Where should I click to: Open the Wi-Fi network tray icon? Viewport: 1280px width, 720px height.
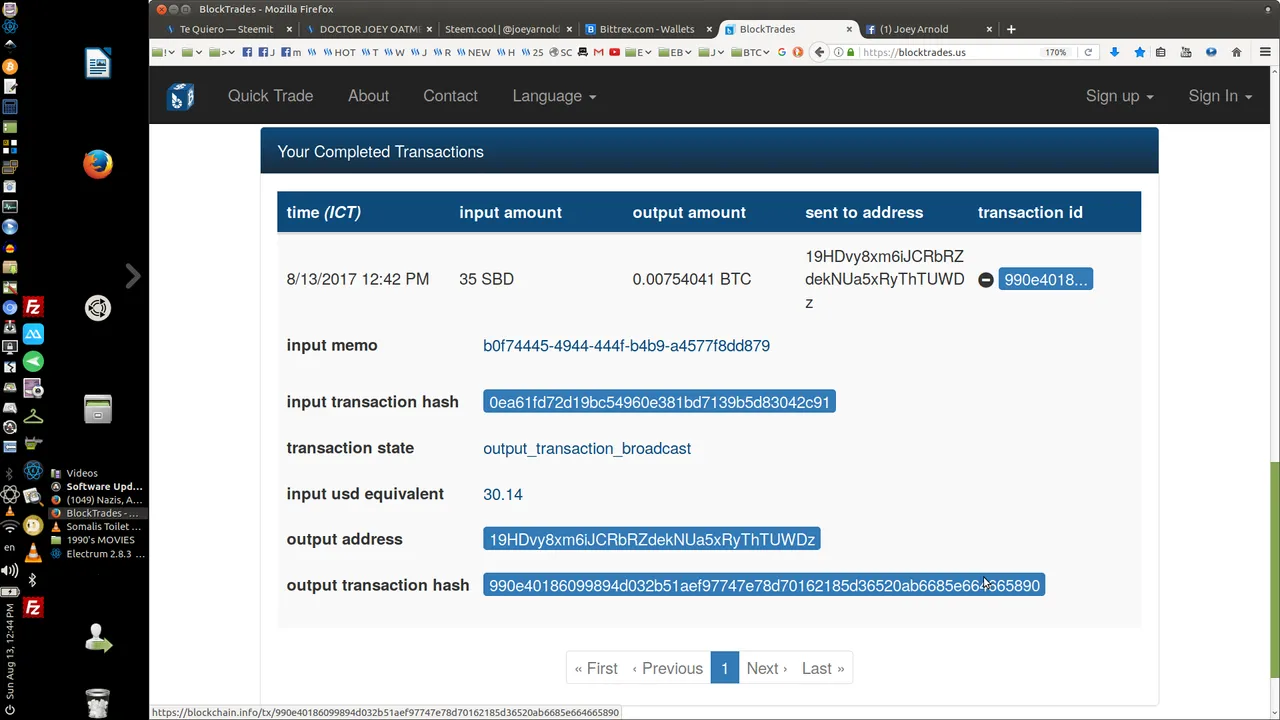10,527
